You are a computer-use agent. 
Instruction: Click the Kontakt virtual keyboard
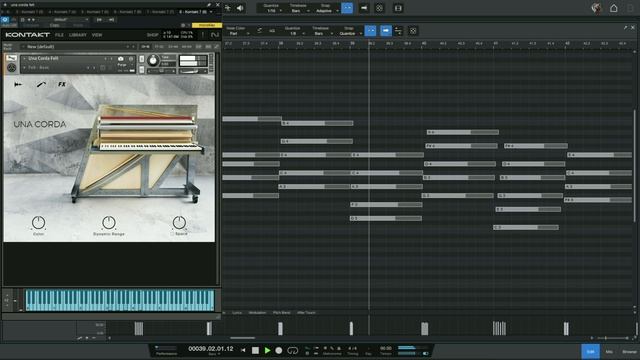[120, 300]
